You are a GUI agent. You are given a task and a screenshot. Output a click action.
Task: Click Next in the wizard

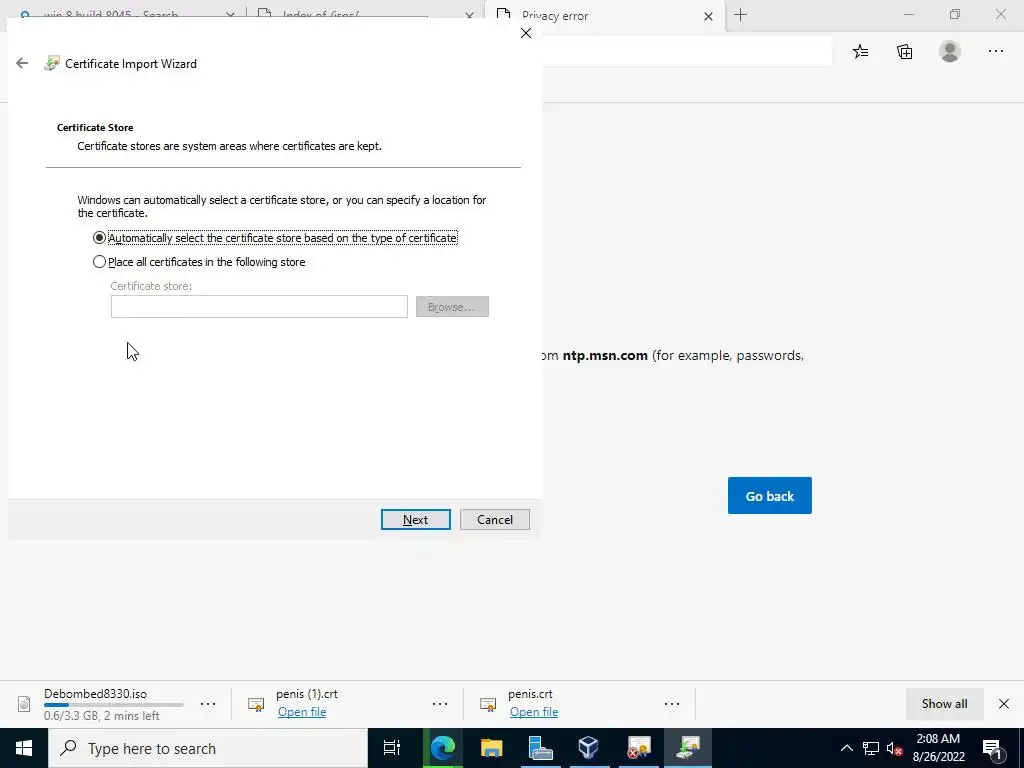[x=415, y=520]
